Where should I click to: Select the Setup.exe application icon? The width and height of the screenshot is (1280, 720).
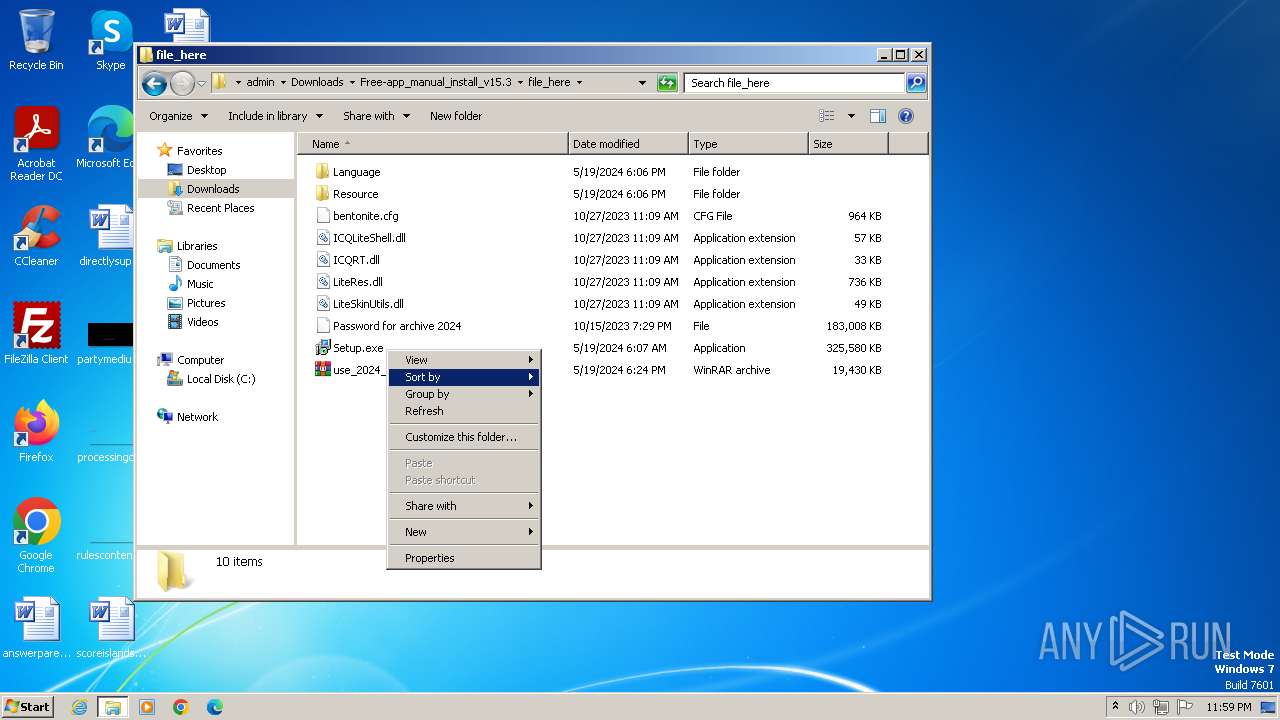[322, 348]
